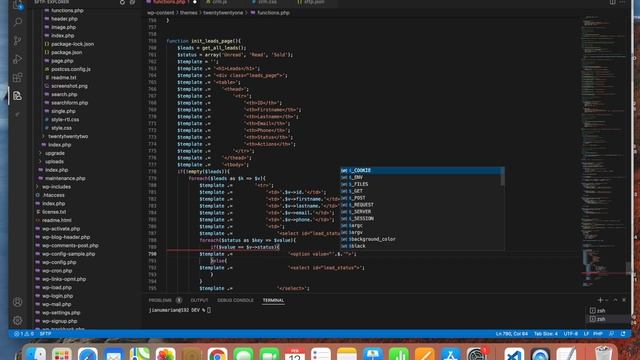
Task: Open the Search view in activity bar
Action: pyautogui.click(x=18, y=22)
